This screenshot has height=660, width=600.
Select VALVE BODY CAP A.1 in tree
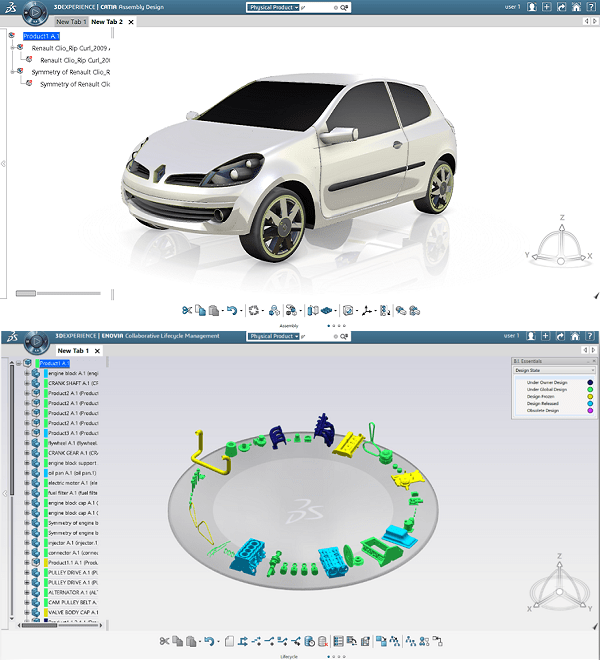click(x=73, y=612)
